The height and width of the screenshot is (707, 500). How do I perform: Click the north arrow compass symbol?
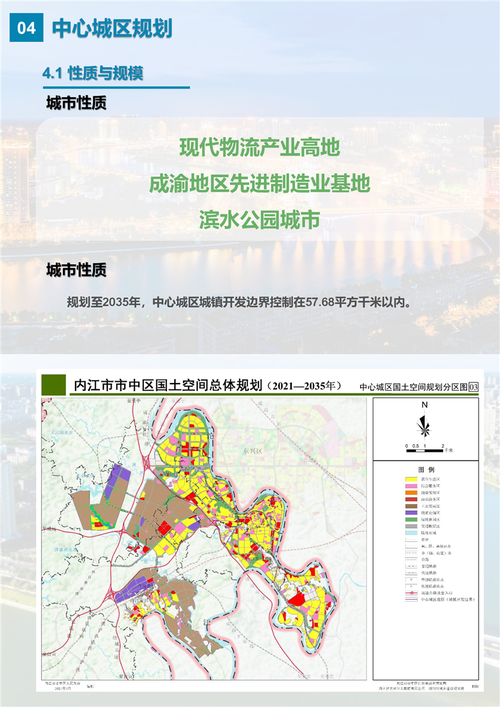424,427
